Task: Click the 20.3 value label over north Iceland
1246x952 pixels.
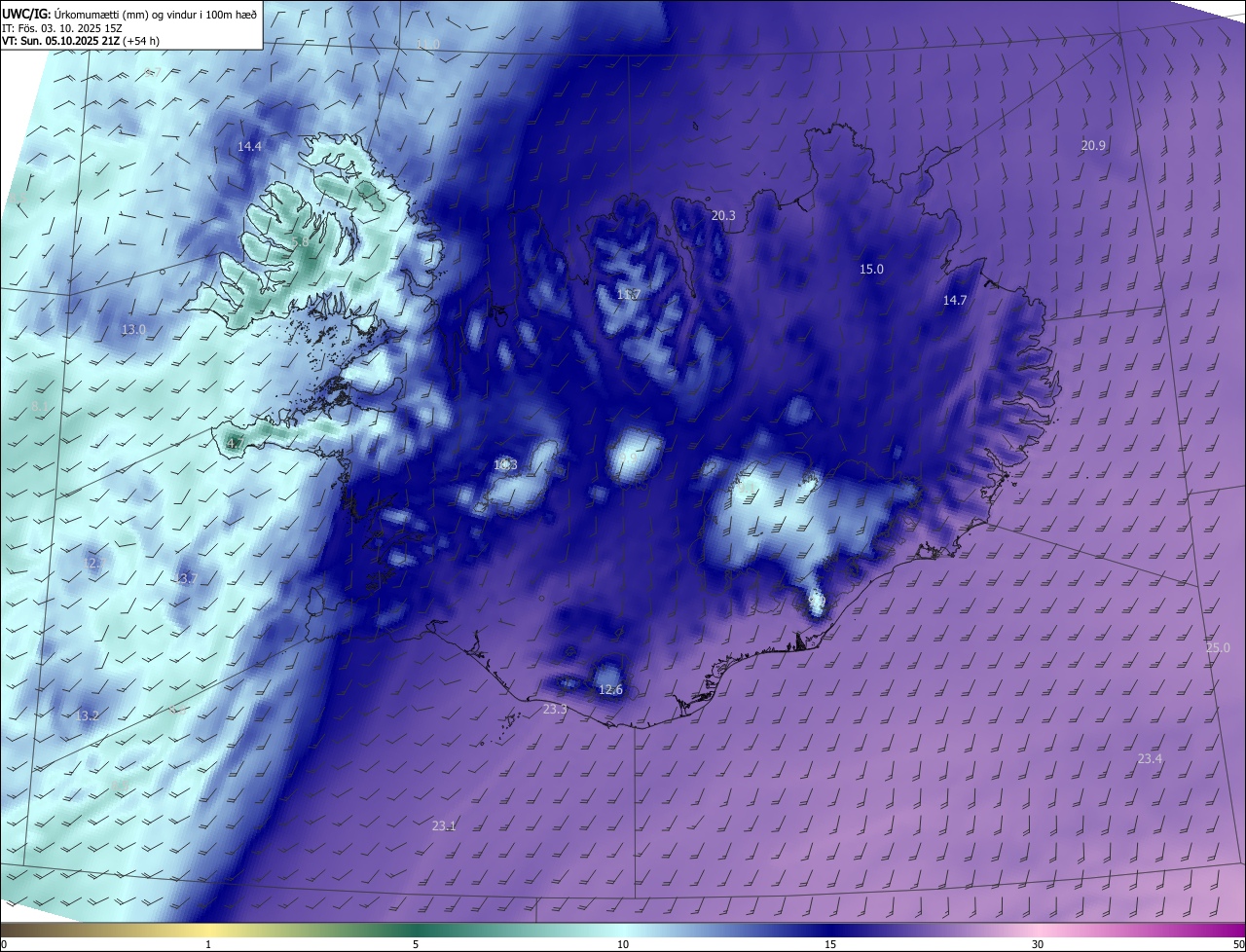Action: tap(723, 216)
